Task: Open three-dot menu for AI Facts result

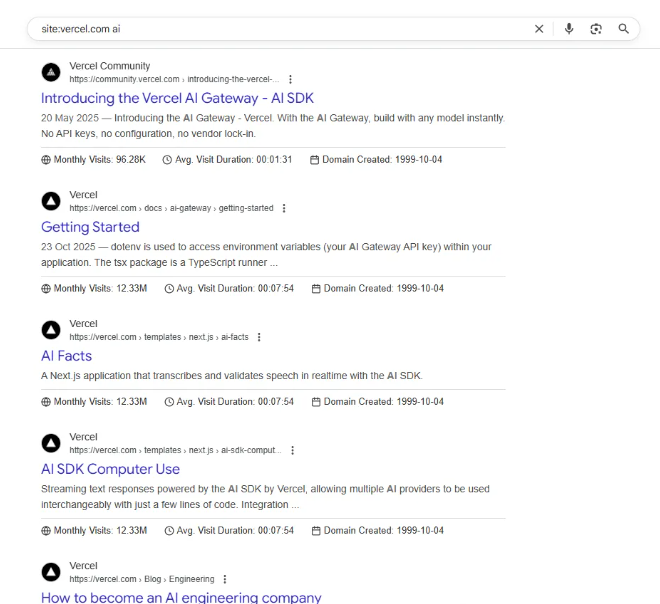Action: [x=259, y=337]
